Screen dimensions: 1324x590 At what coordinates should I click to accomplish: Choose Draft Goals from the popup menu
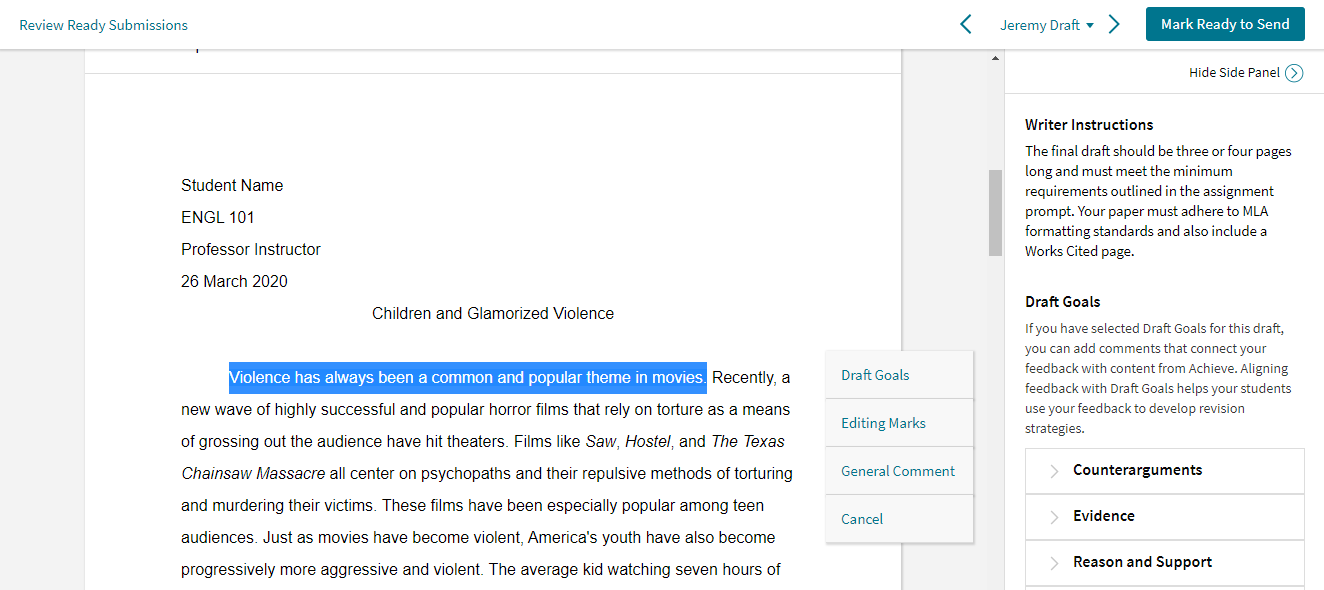(875, 375)
